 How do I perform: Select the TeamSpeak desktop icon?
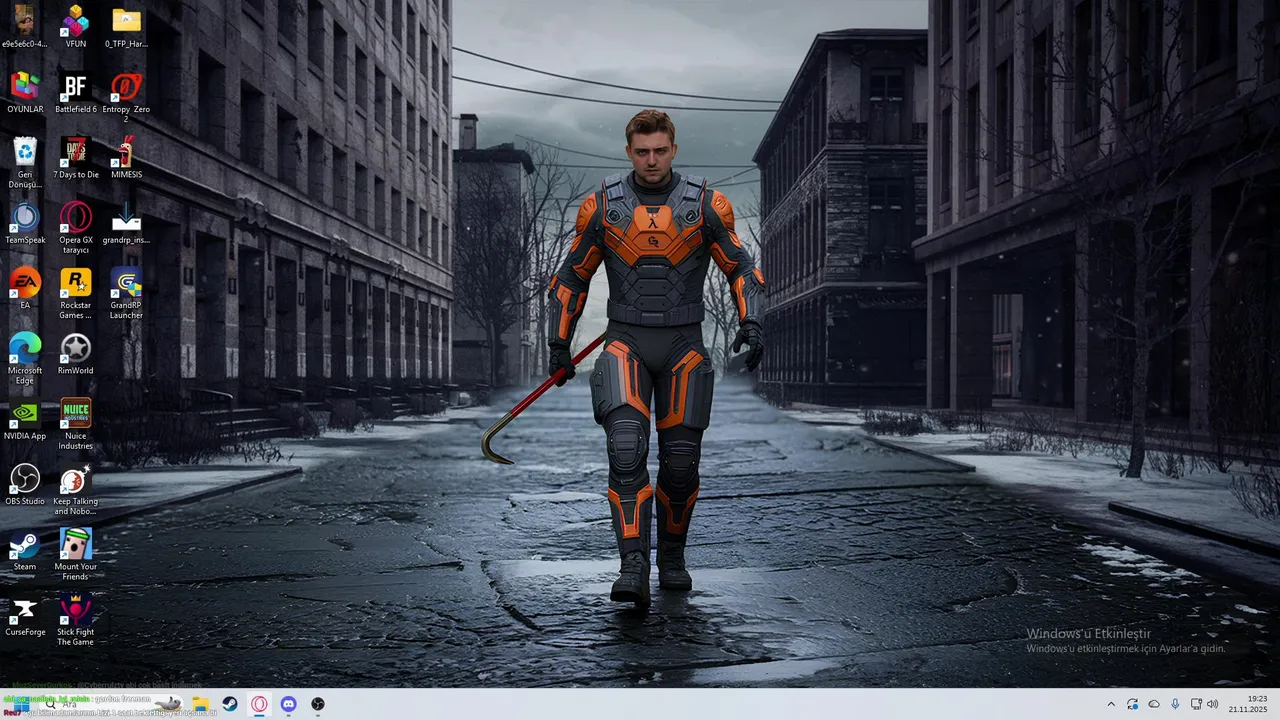[x=25, y=223]
